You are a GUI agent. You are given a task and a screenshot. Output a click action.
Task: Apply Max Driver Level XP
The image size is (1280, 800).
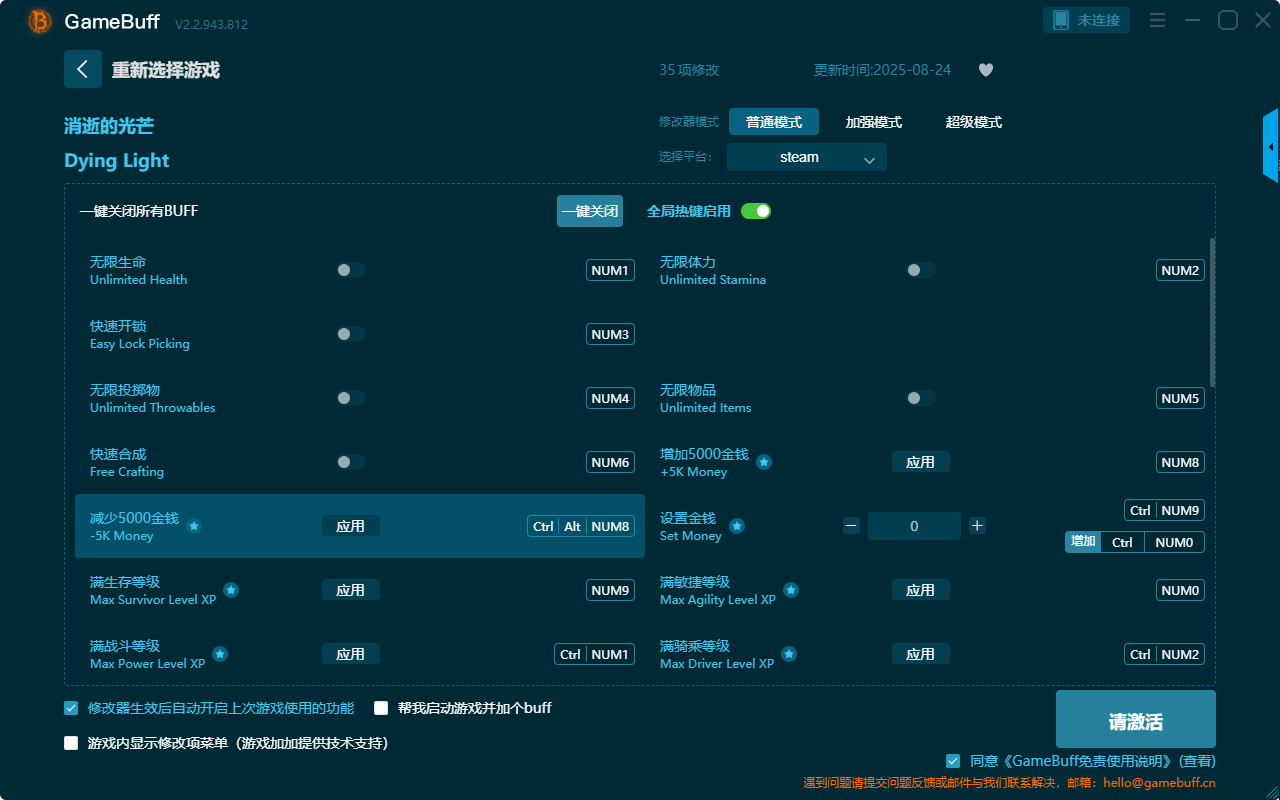pos(921,654)
